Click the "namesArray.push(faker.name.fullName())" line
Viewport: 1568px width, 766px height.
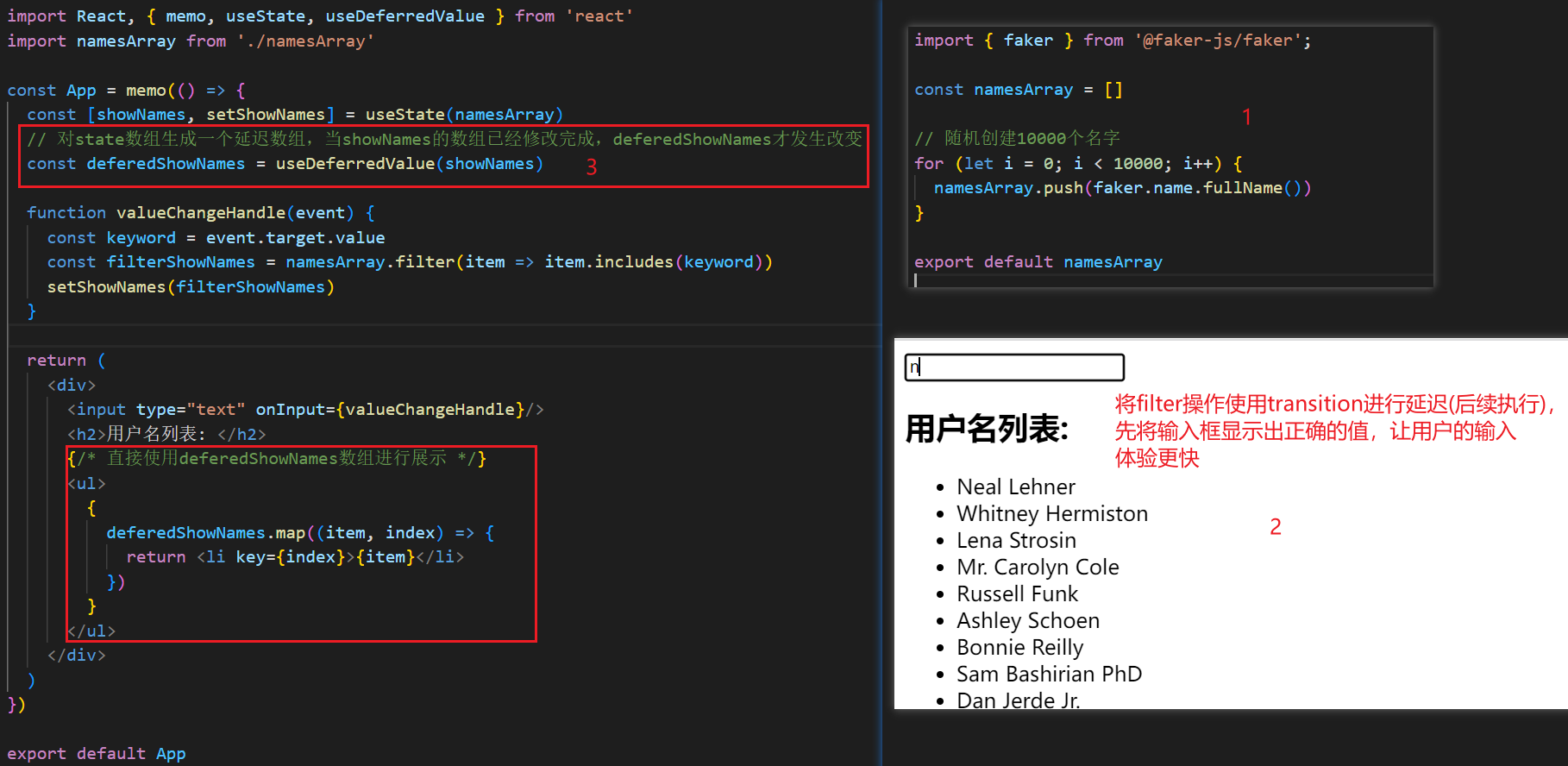[x=1122, y=187]
